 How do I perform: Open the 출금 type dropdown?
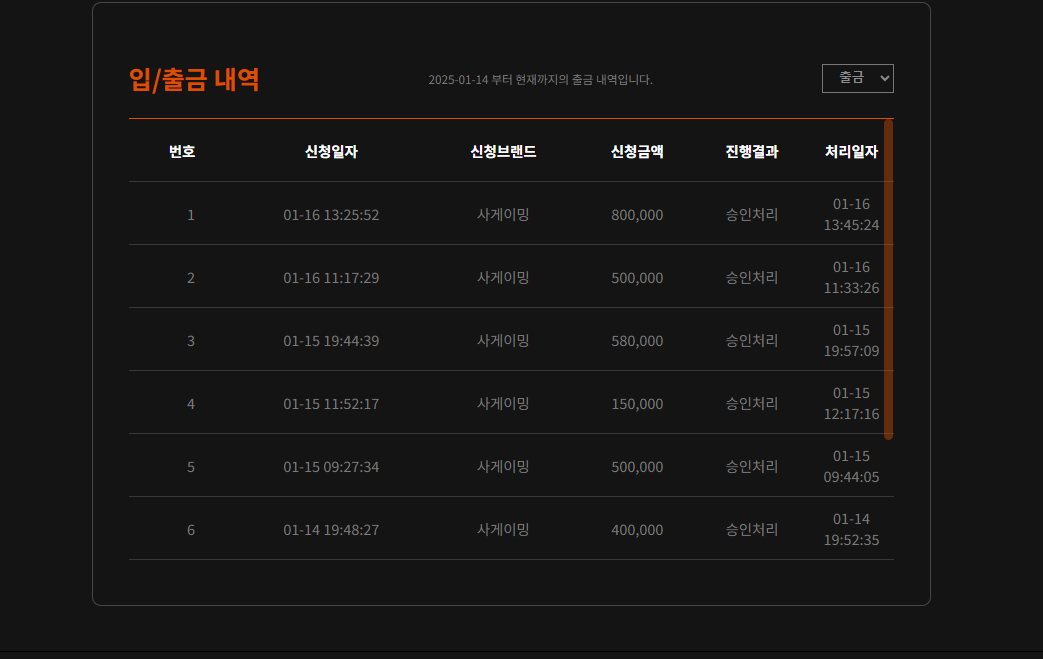point(857,78)
